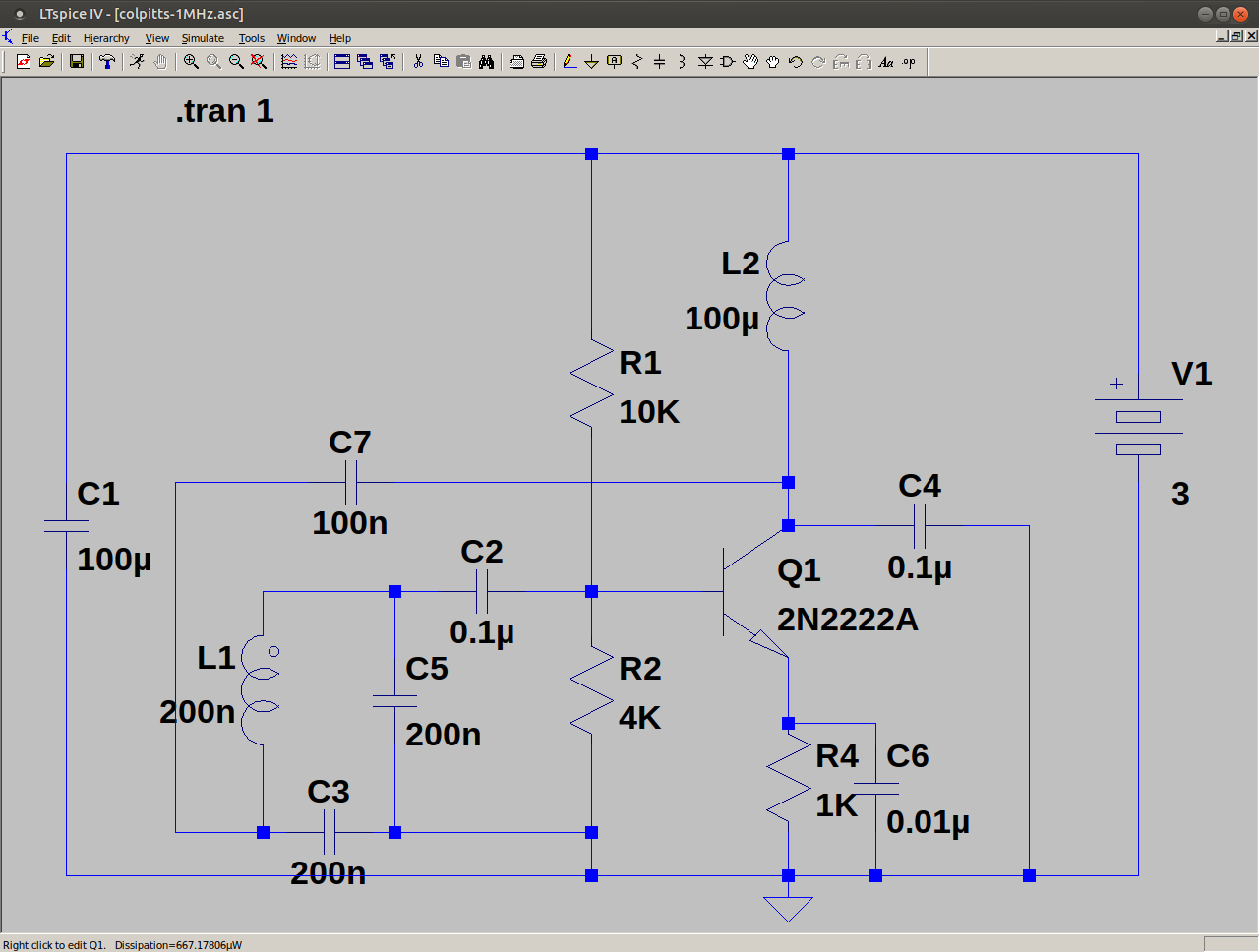The image size is (1259, 952).
Task: Click the Pan magnifier icon
Action: click(x=213, y=61)
